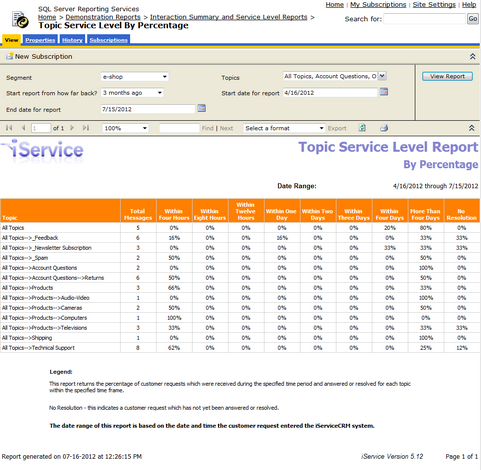Image resolution: width=481 pixels, height=470 pixels.
Task: Click the Next link in toolbar
Action: click(226, 128)
